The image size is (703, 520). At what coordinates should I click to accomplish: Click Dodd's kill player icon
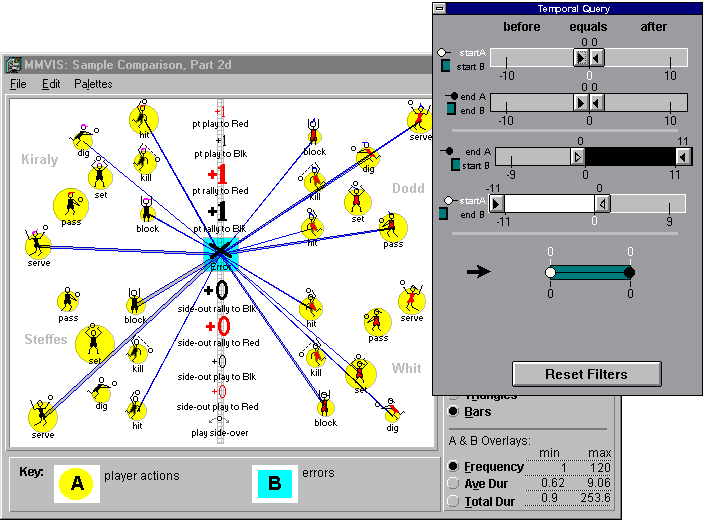314,180
